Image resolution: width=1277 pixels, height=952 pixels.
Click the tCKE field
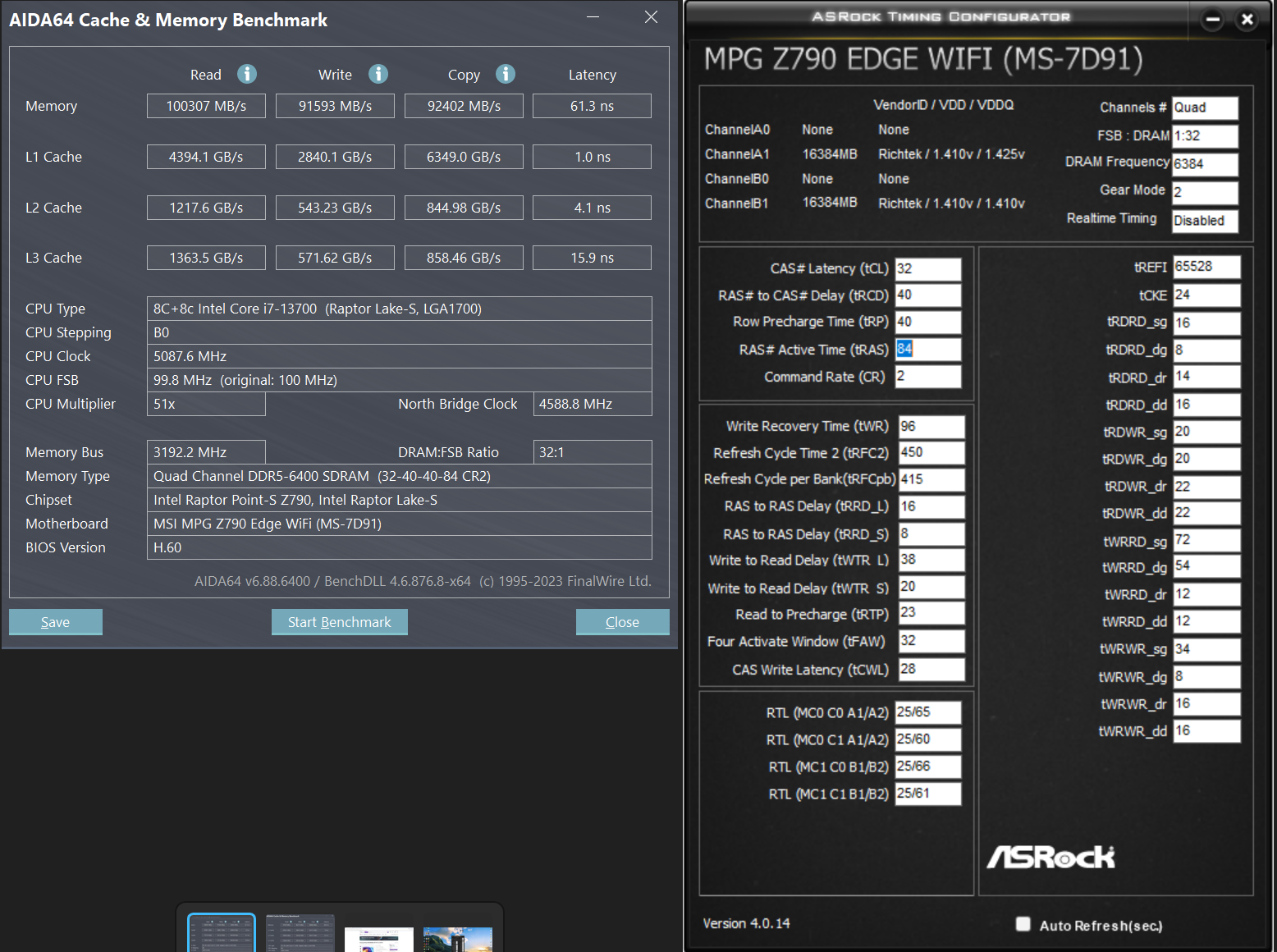click(1206, 295)
